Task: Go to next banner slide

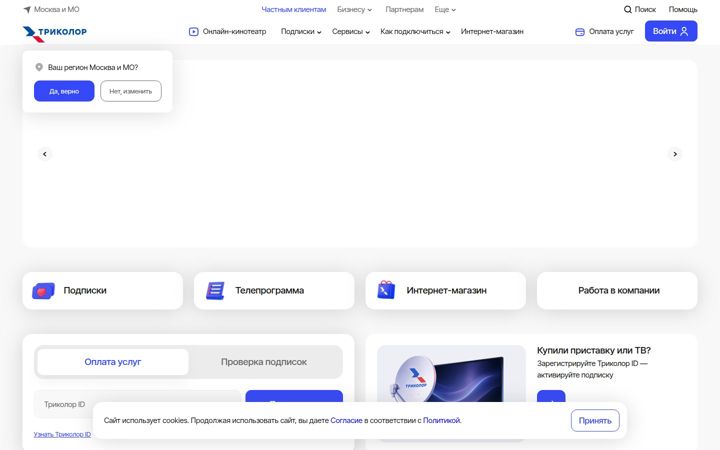Action: click(x=675, y=154)
